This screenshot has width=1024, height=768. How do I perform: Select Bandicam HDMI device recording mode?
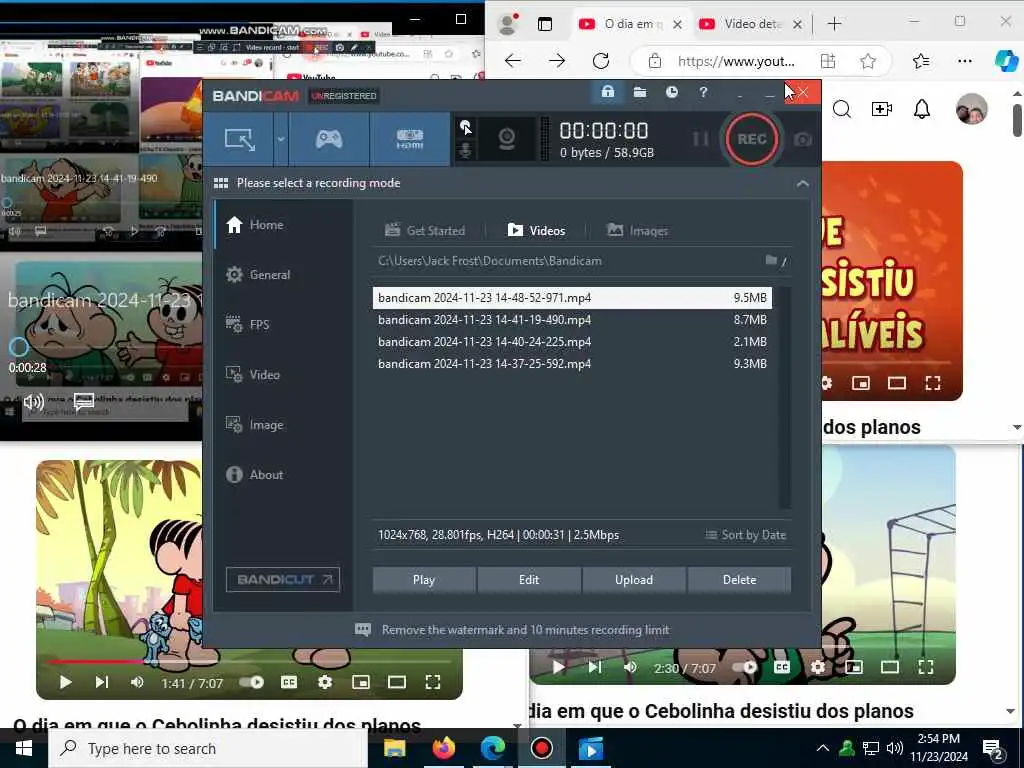point(409,139)
